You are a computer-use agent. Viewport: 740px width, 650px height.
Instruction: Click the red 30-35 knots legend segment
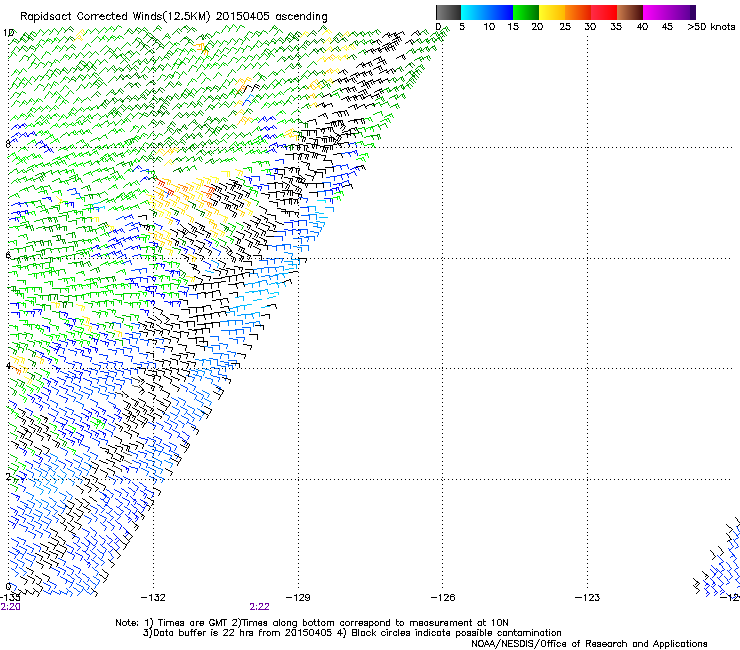pyautogui.click(x=604, y=12)
